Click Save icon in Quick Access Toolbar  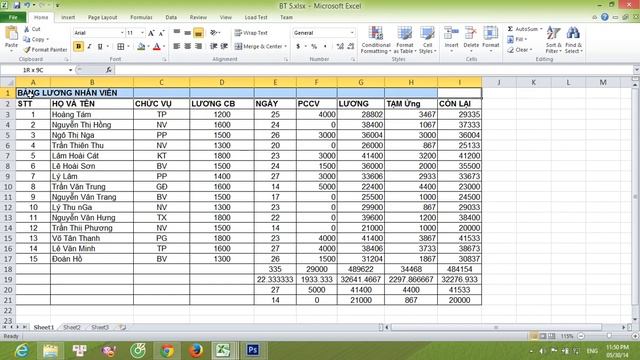click(17, 5)
